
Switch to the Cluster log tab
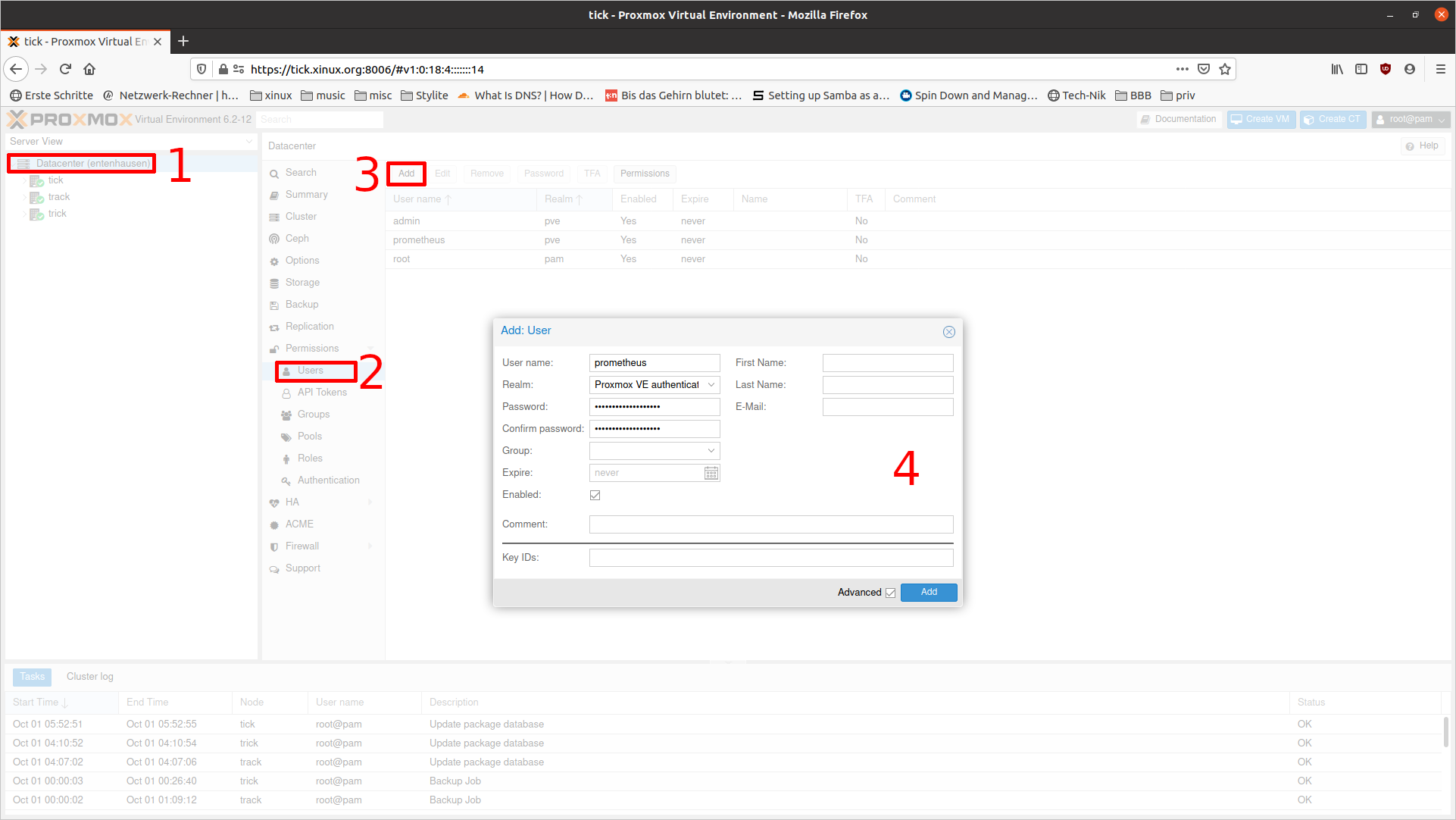89,676
